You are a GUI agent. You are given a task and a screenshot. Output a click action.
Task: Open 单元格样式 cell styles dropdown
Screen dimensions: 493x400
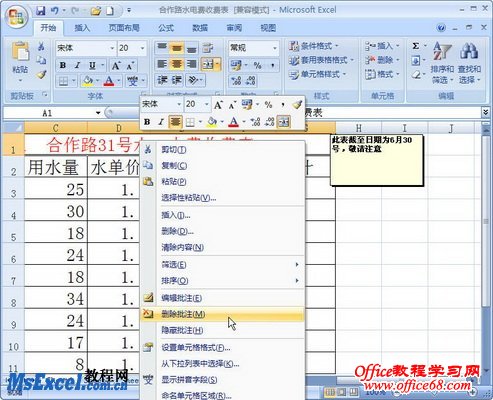click(317, 74)
